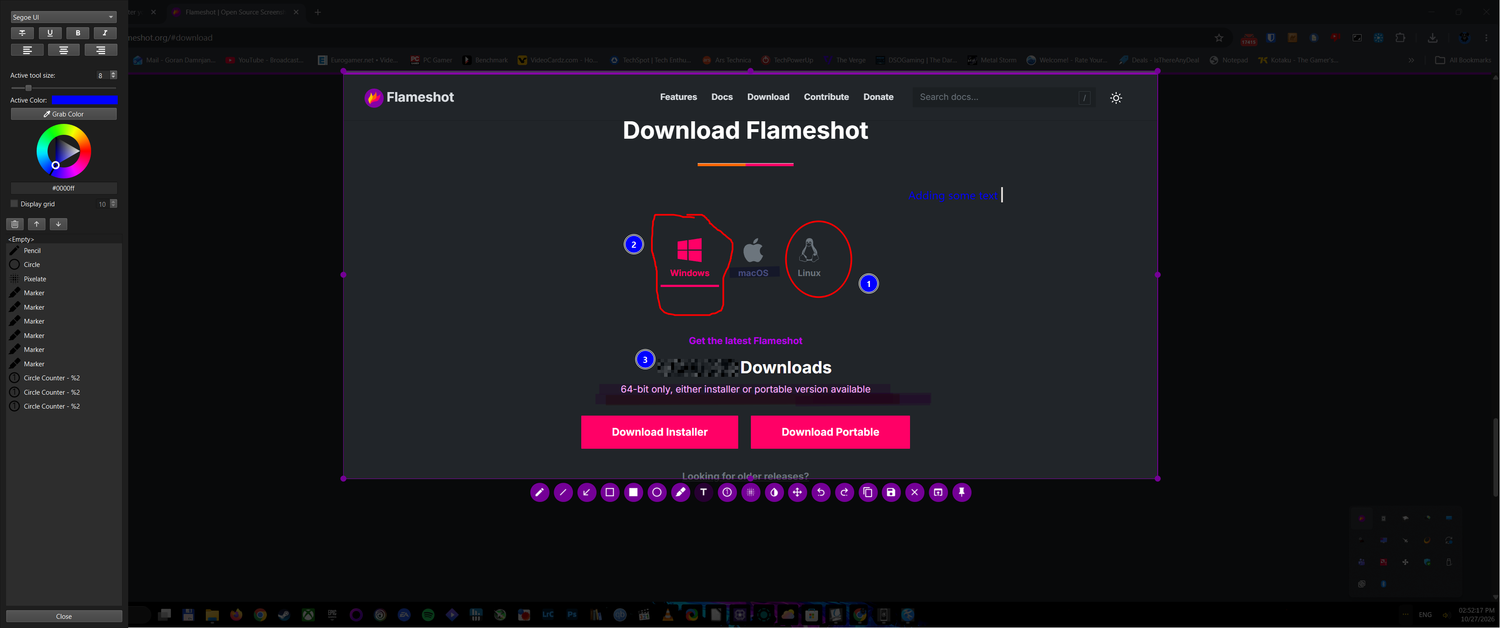This screenshot has width=1500, height=628.
Task: Select the Arrow tool in Flameshot toolbar
Action: pyautogui.click(x=587, y=492)
